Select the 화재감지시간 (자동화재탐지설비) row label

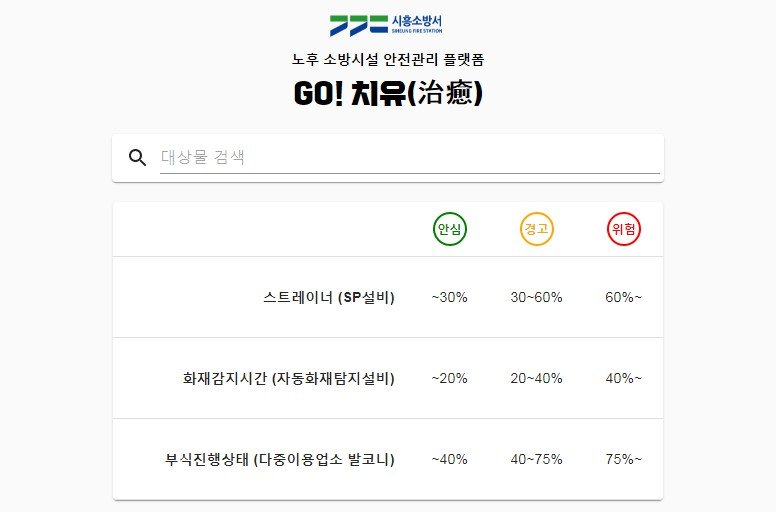click(x=288, y=378)
